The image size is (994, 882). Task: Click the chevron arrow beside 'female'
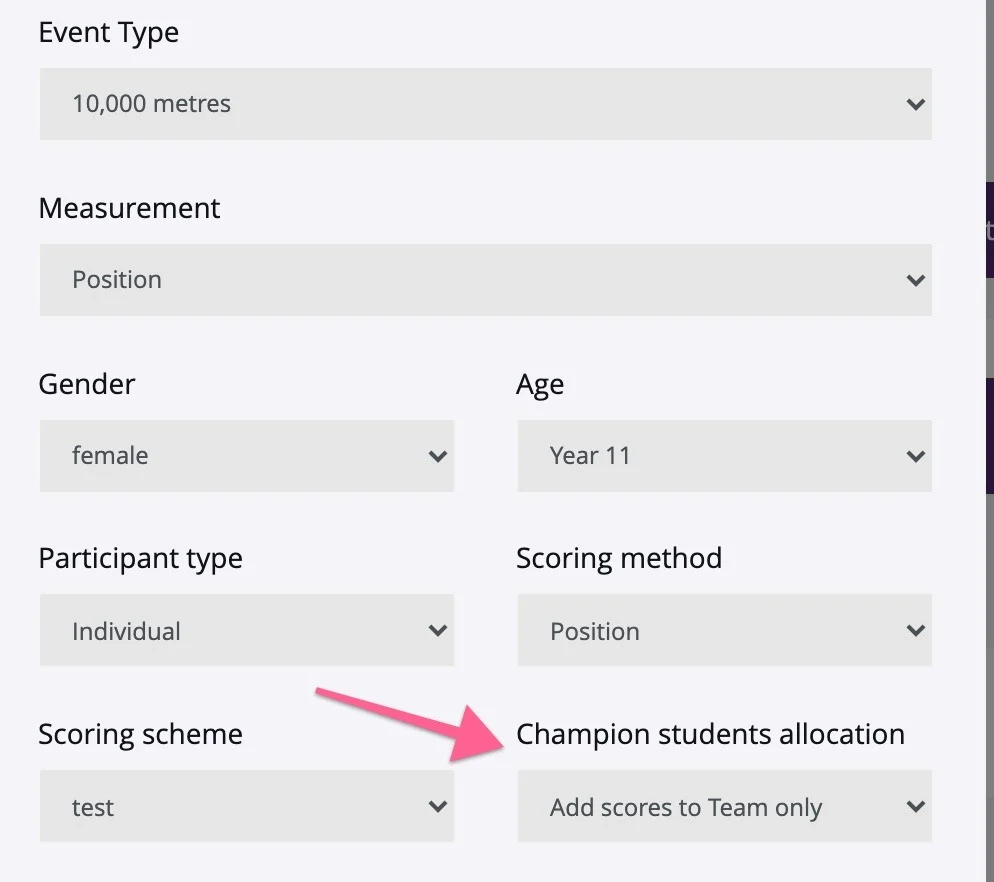click(x=437, y=456)
